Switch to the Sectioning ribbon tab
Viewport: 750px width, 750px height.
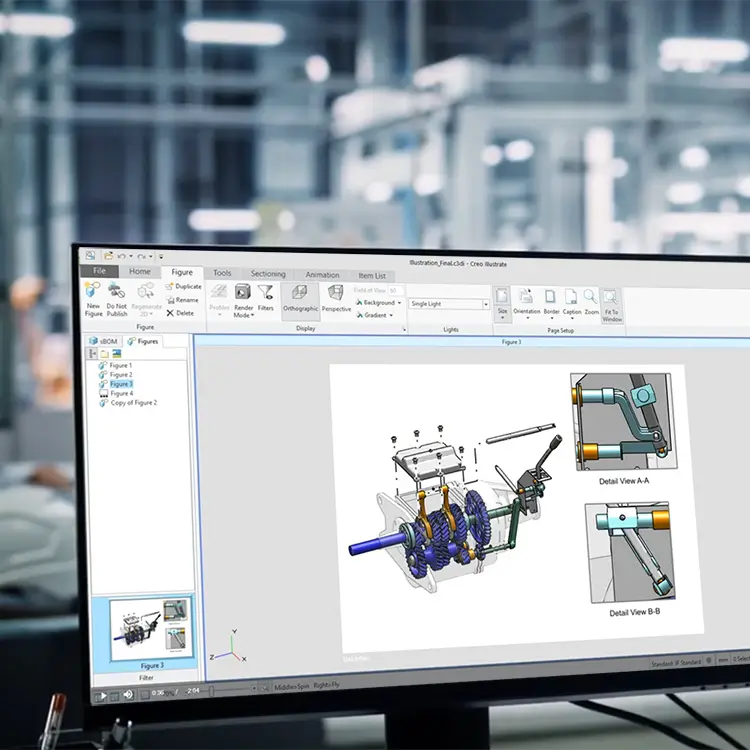click(x=268, y=274)
